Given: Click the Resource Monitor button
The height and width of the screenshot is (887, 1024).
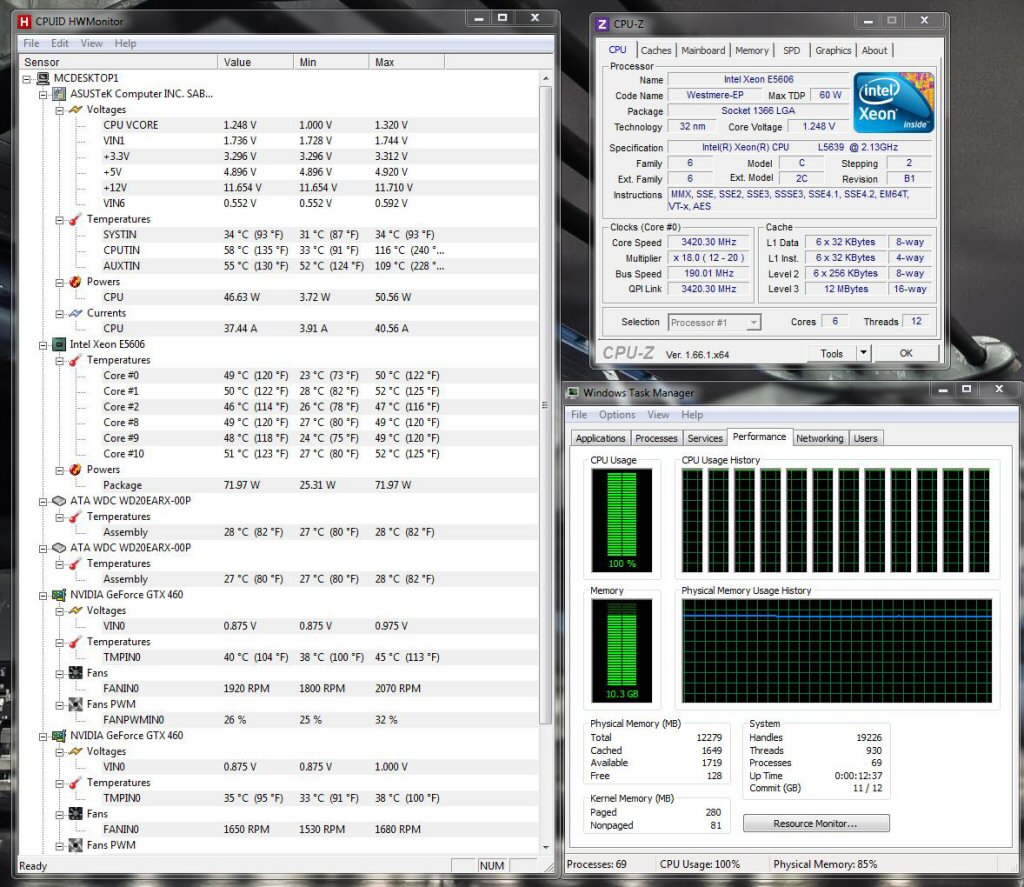Looking at the screenshot, I should pyautogui.click(x=816, y=824).
